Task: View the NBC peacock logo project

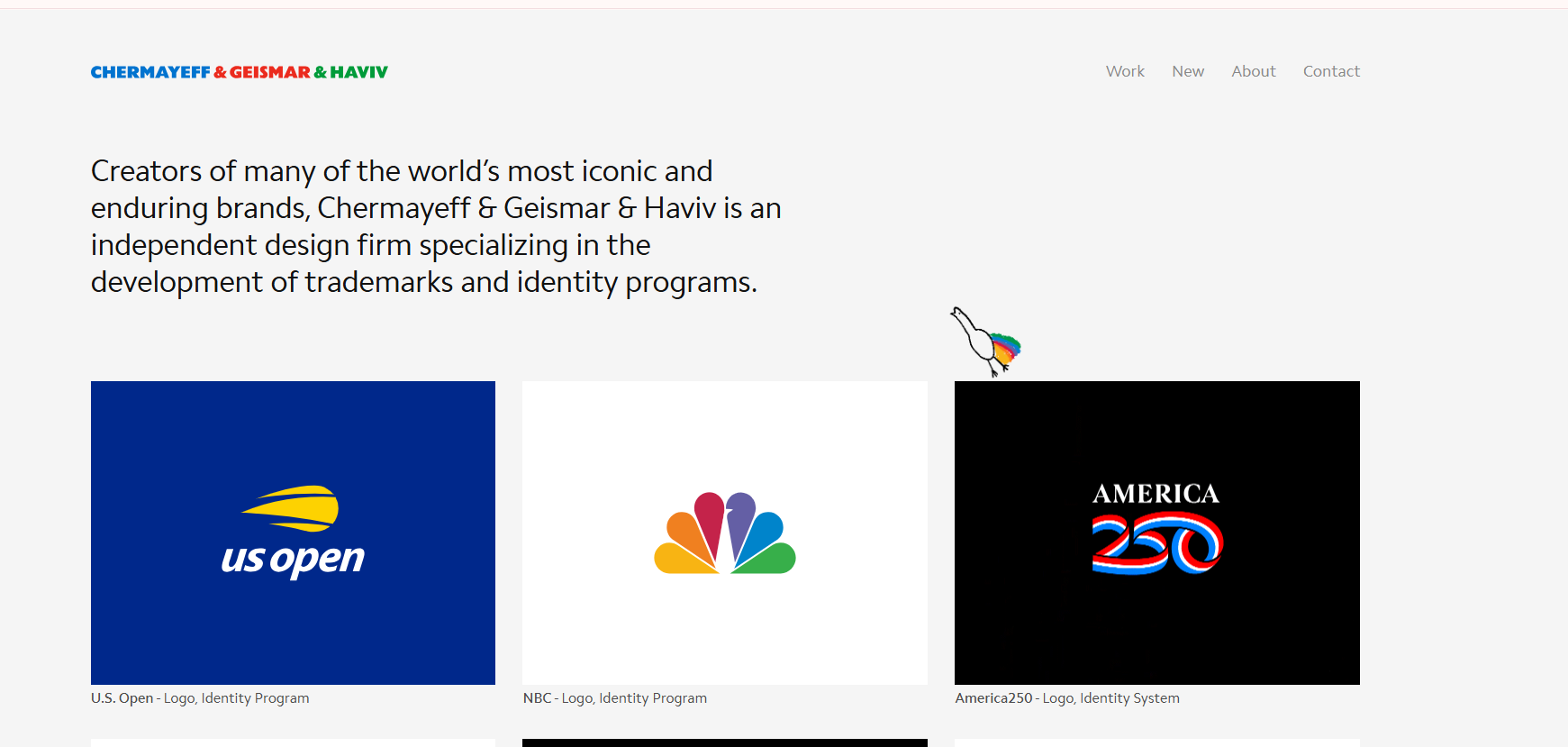Action: click(x=725, y=533)
